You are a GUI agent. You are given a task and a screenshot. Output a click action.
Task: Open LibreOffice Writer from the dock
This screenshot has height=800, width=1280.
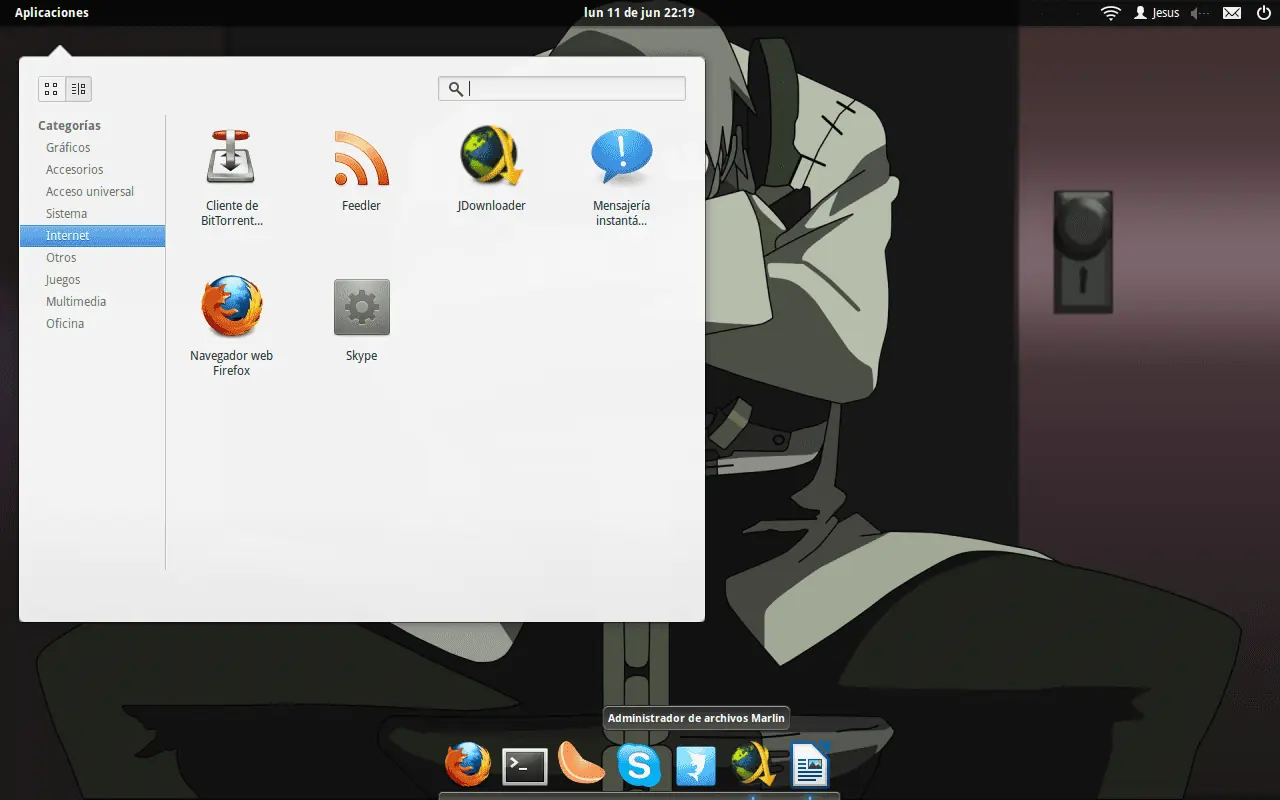pyautogui.click(x=810, y=766)
